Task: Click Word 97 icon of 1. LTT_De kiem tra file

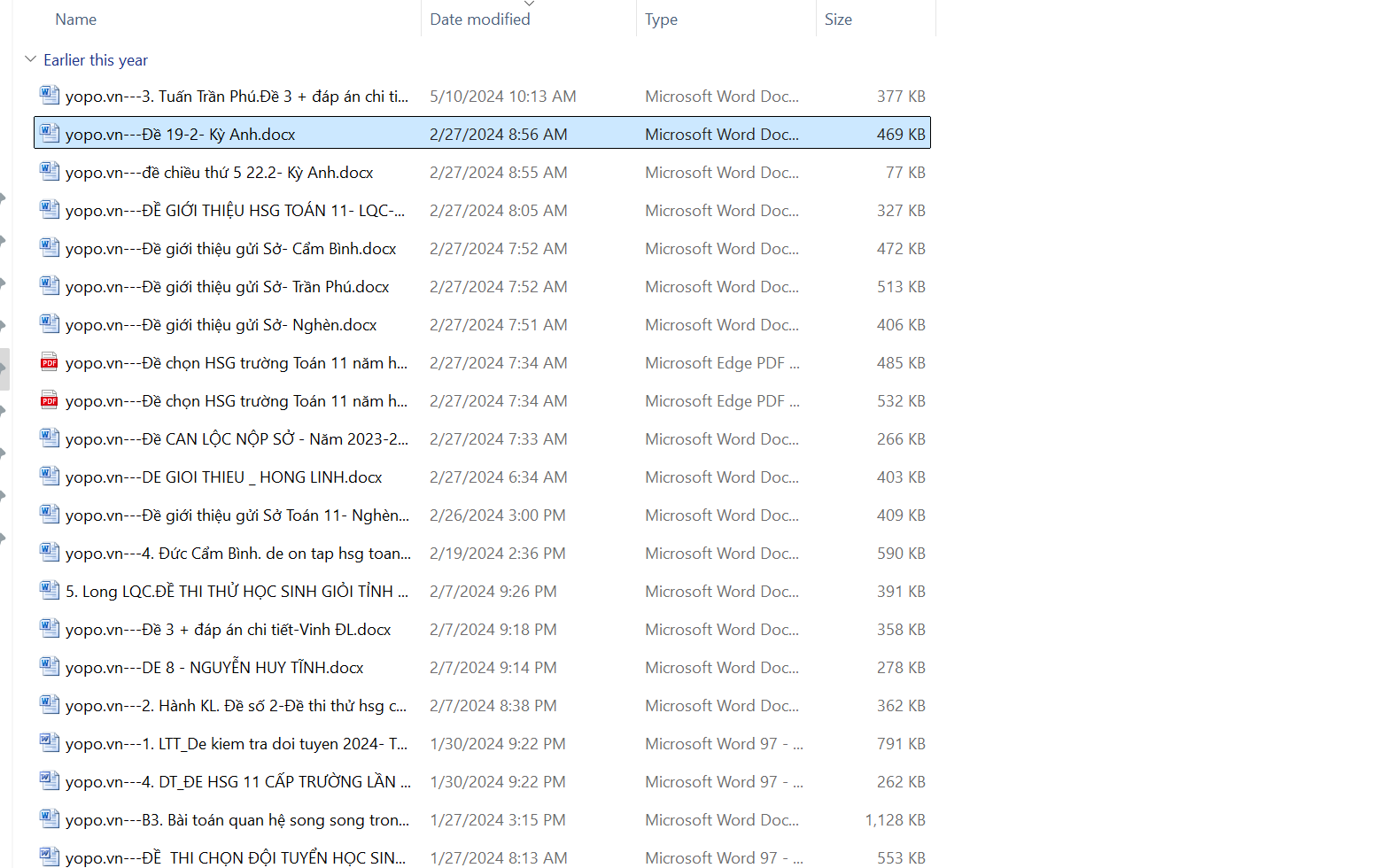Action: coord(50,742)
